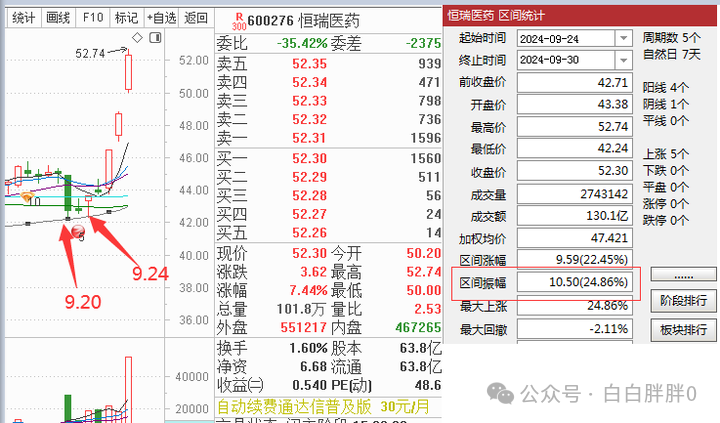Open 阶段排行 ranking

coord(683,301)
